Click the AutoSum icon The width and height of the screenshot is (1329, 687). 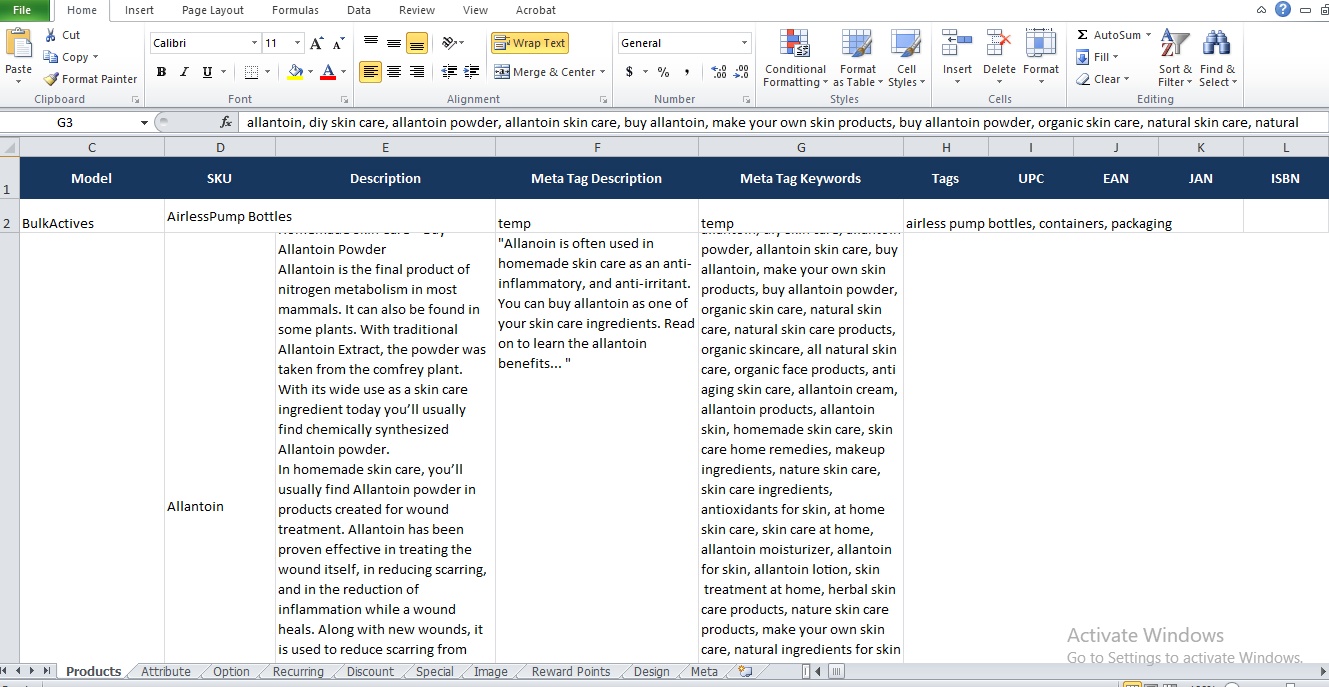coord(1083,34)
